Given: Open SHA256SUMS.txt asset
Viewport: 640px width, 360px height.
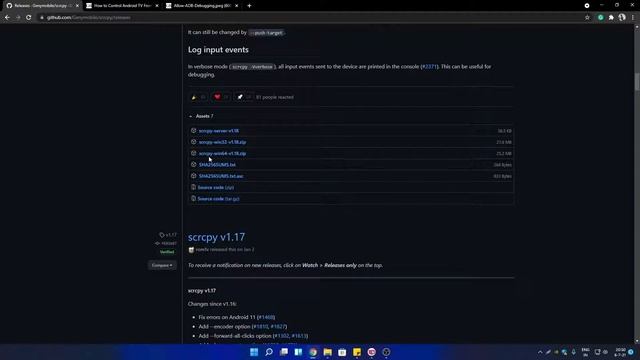Looking at the screenshot, I should 217,165.
